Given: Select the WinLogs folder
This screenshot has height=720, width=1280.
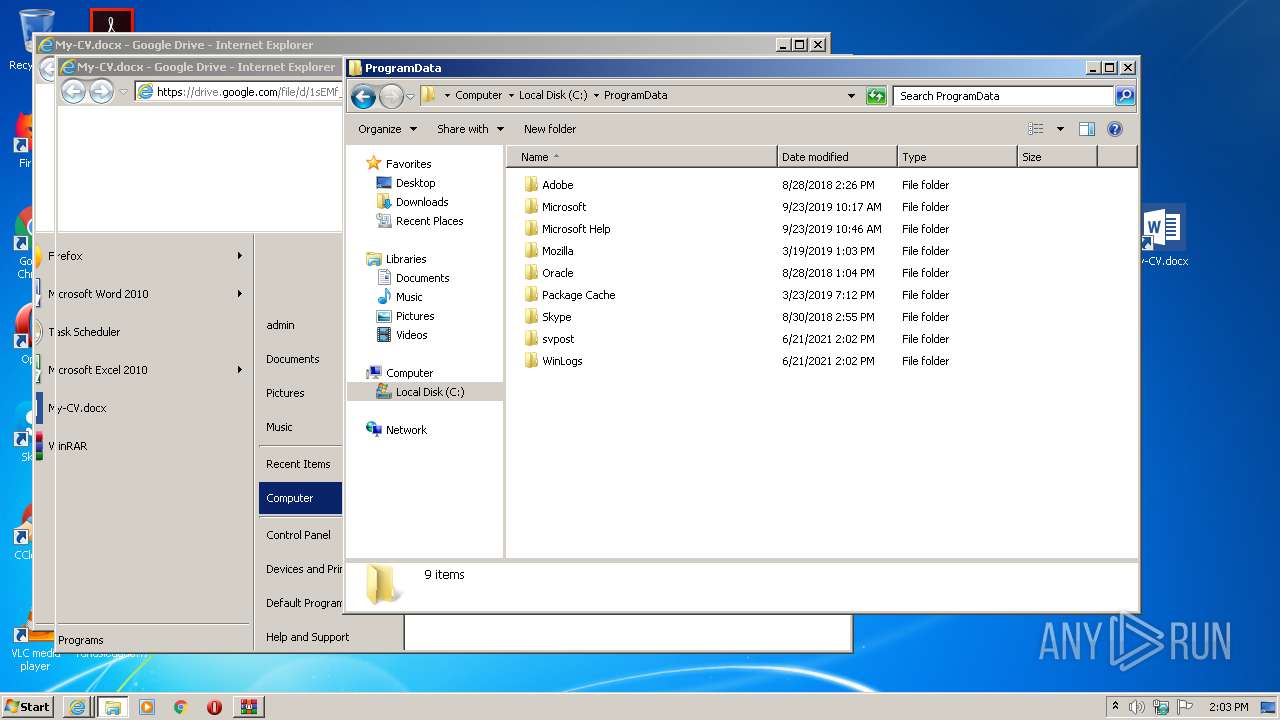Looking at the screenshot, I should (552, 361).
